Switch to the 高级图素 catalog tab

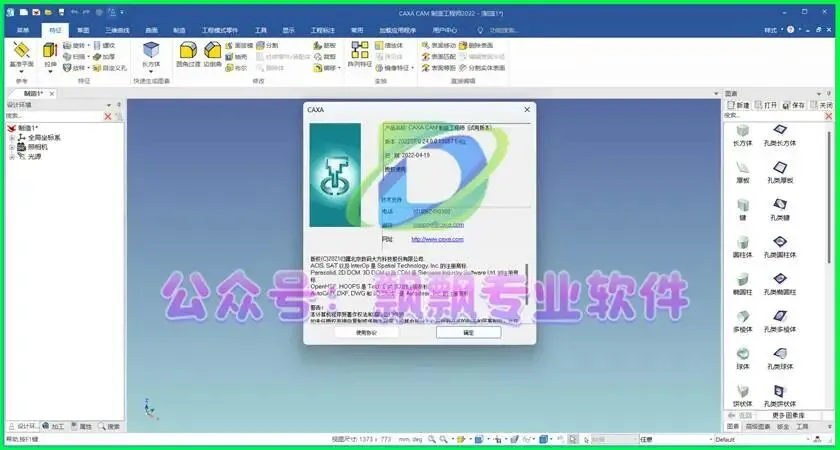[758, 426]
